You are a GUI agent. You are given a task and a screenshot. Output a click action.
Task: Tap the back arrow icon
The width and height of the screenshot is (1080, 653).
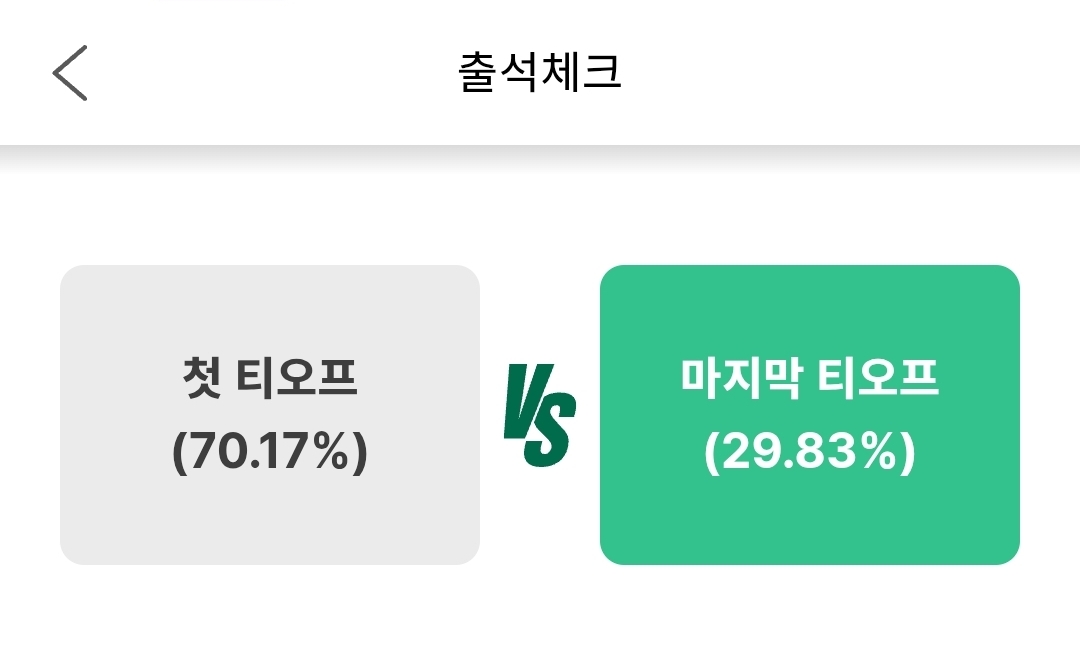tap(70, 73)
